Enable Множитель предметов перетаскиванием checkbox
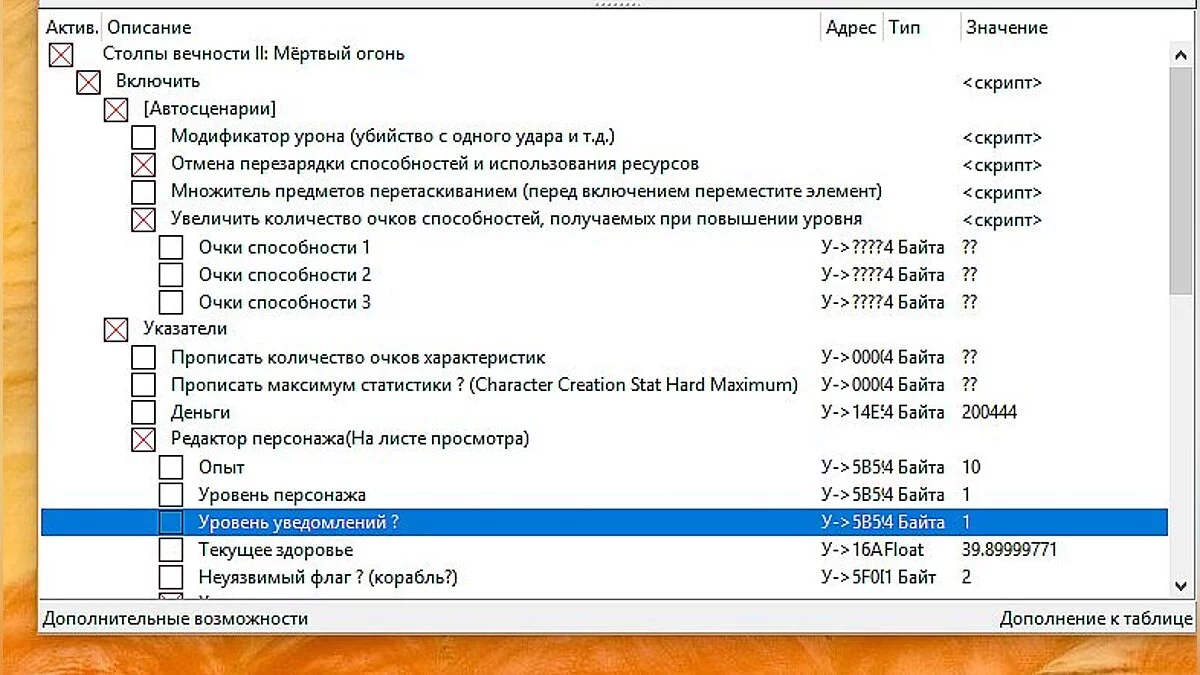This screenshot has width=1200, height=675. point(144,192)
